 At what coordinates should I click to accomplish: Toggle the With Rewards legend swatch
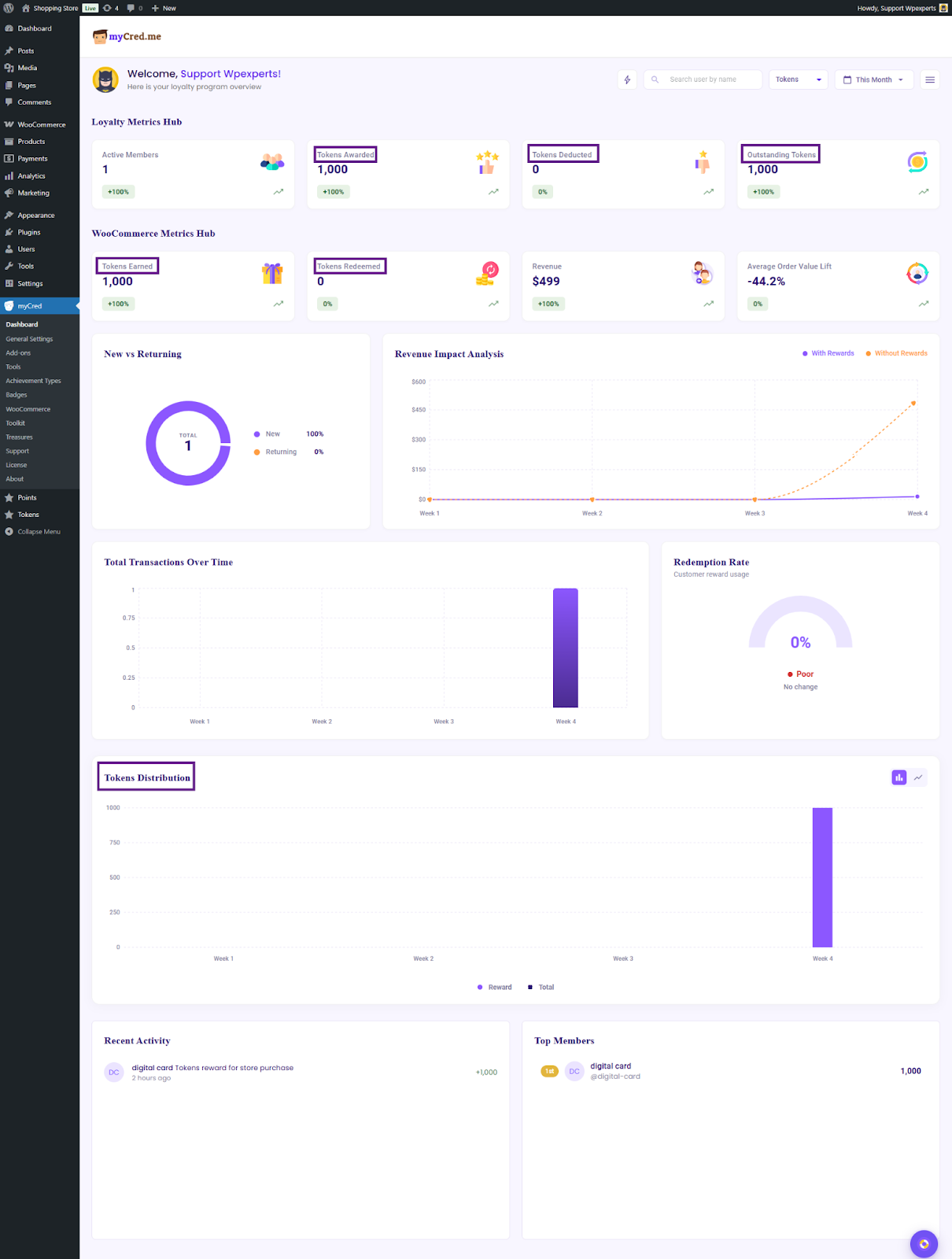click(805, 353)
